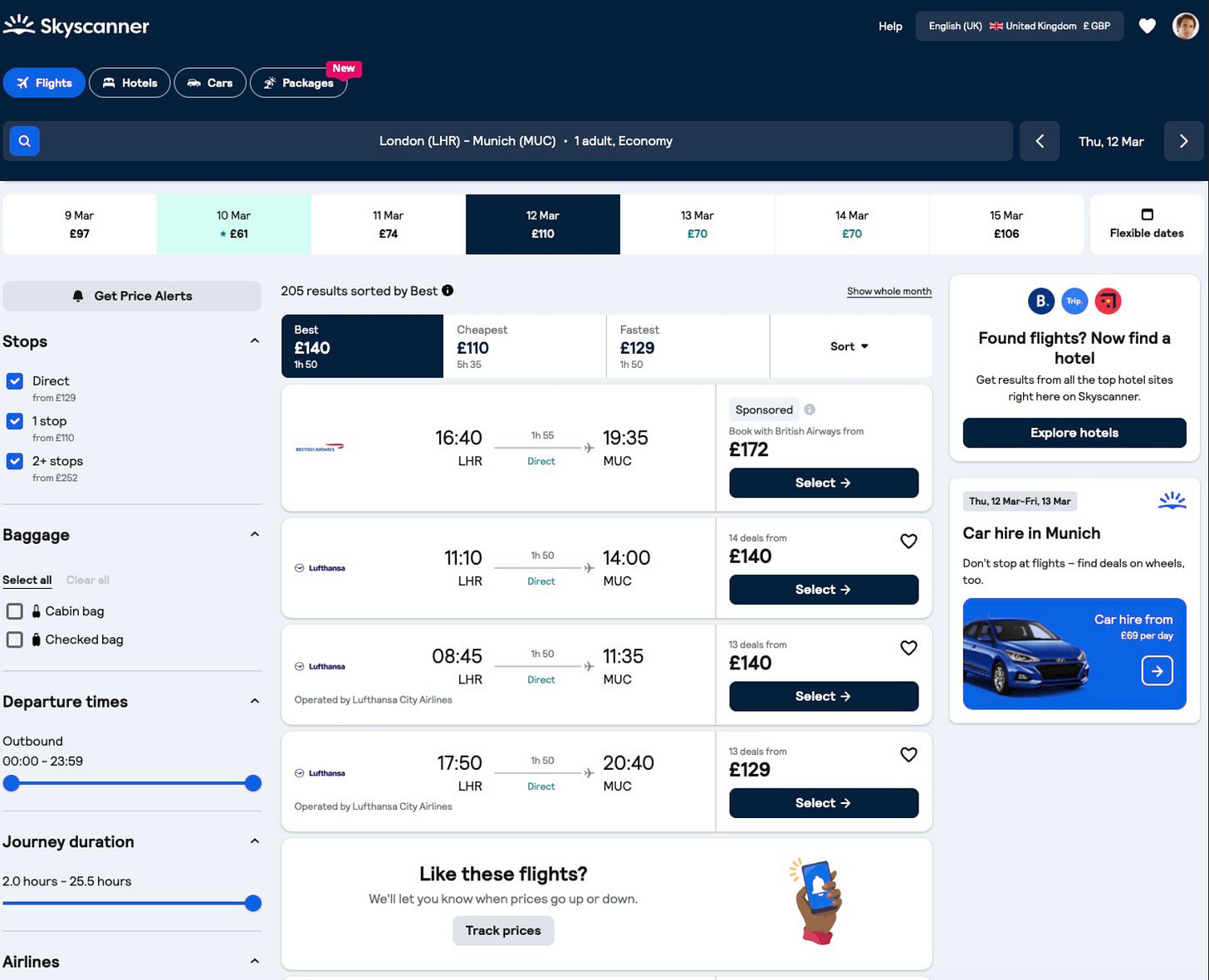
Task: Save the 08:45 Lufthansa flight with heart
Action: click(x=908, y=648)
